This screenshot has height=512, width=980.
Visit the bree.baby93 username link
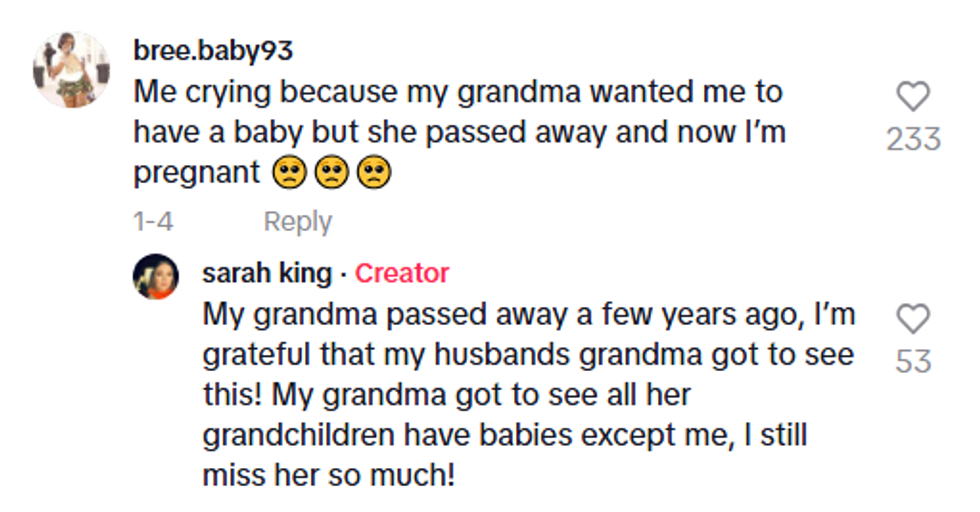(x=213, y=51)
